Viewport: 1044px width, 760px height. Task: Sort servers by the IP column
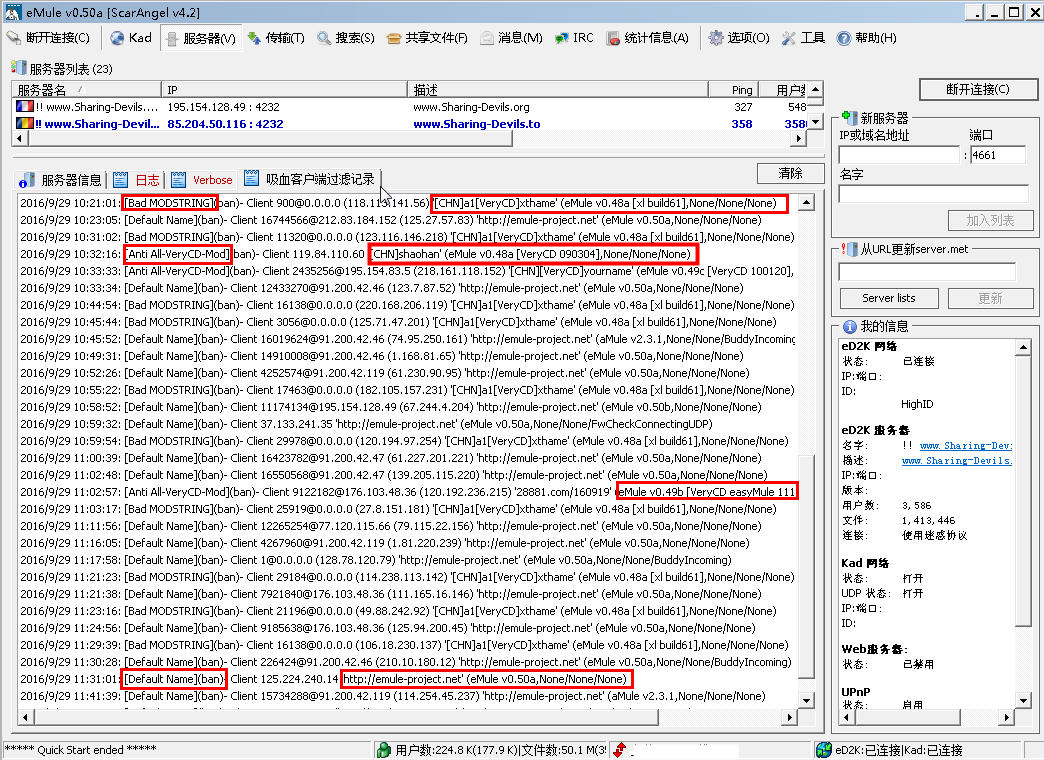pos(284,90)
